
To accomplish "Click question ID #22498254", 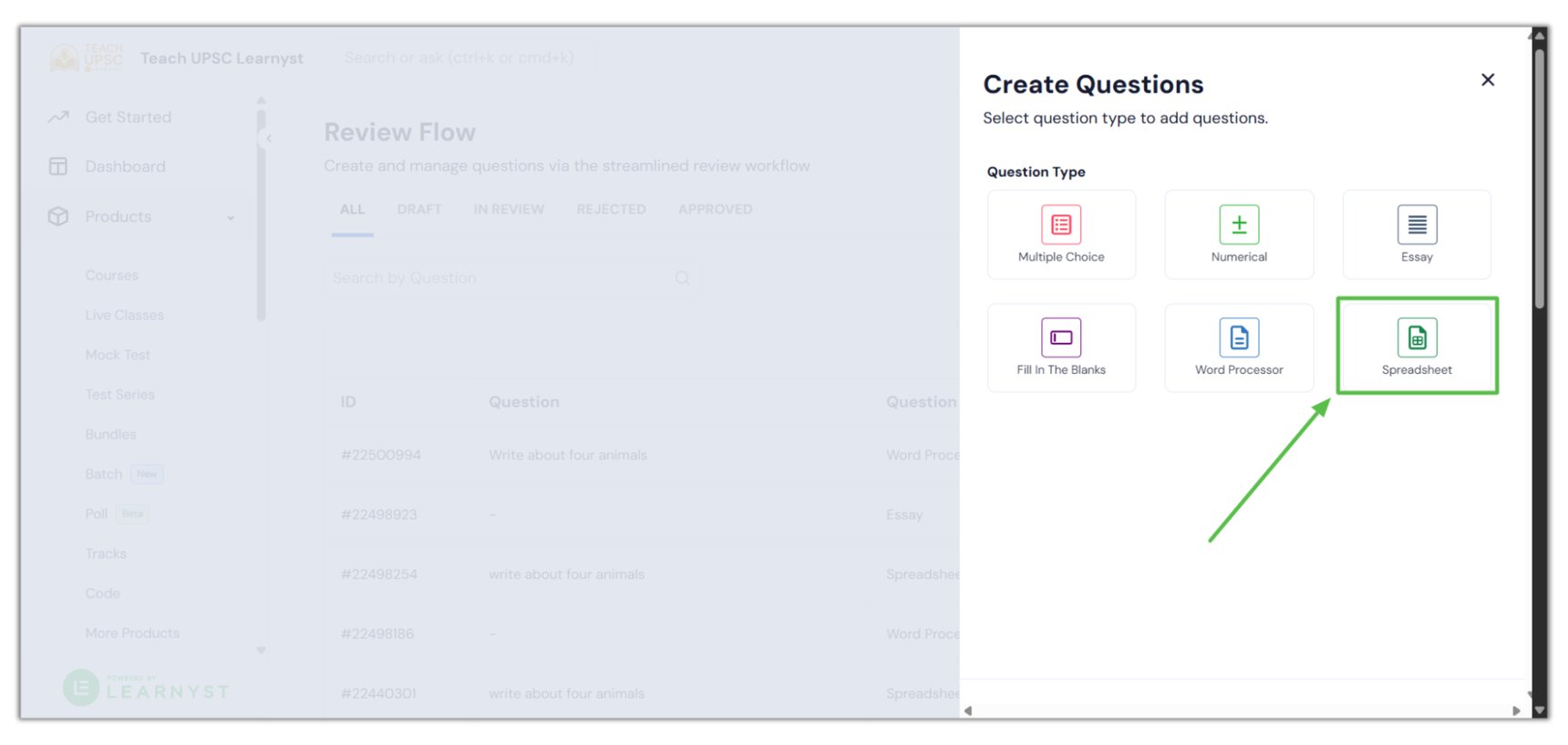I will coord(378,574).
